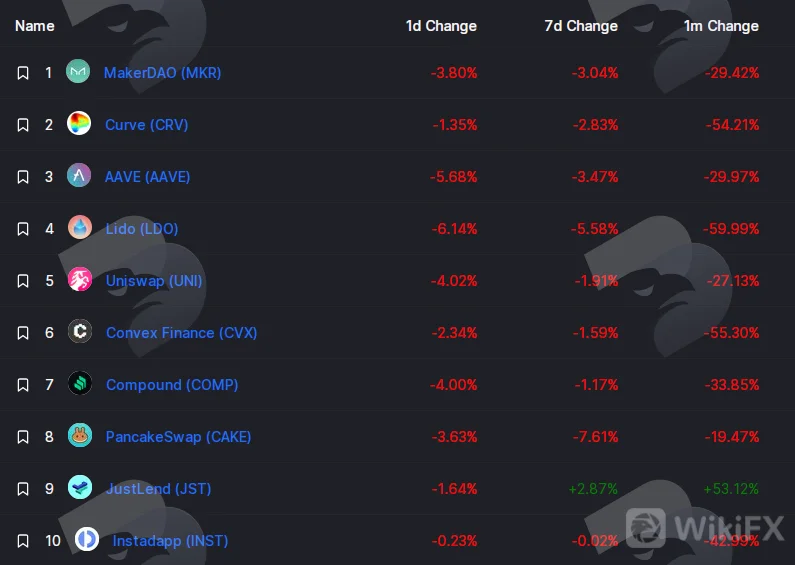Sort by the 1m Change column header

pos(721,26)
